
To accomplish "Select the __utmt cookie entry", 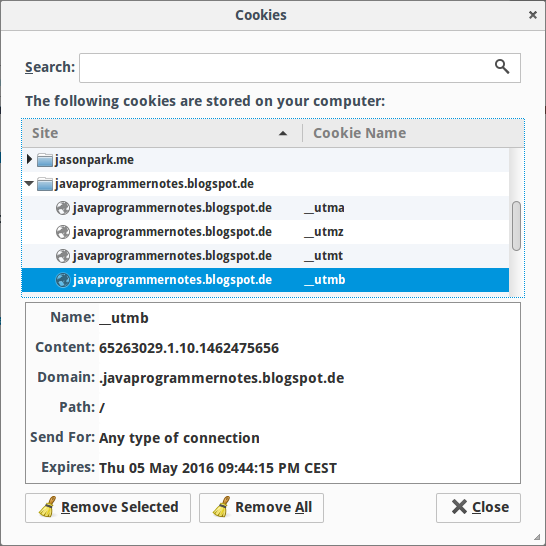I will [265, 256].
